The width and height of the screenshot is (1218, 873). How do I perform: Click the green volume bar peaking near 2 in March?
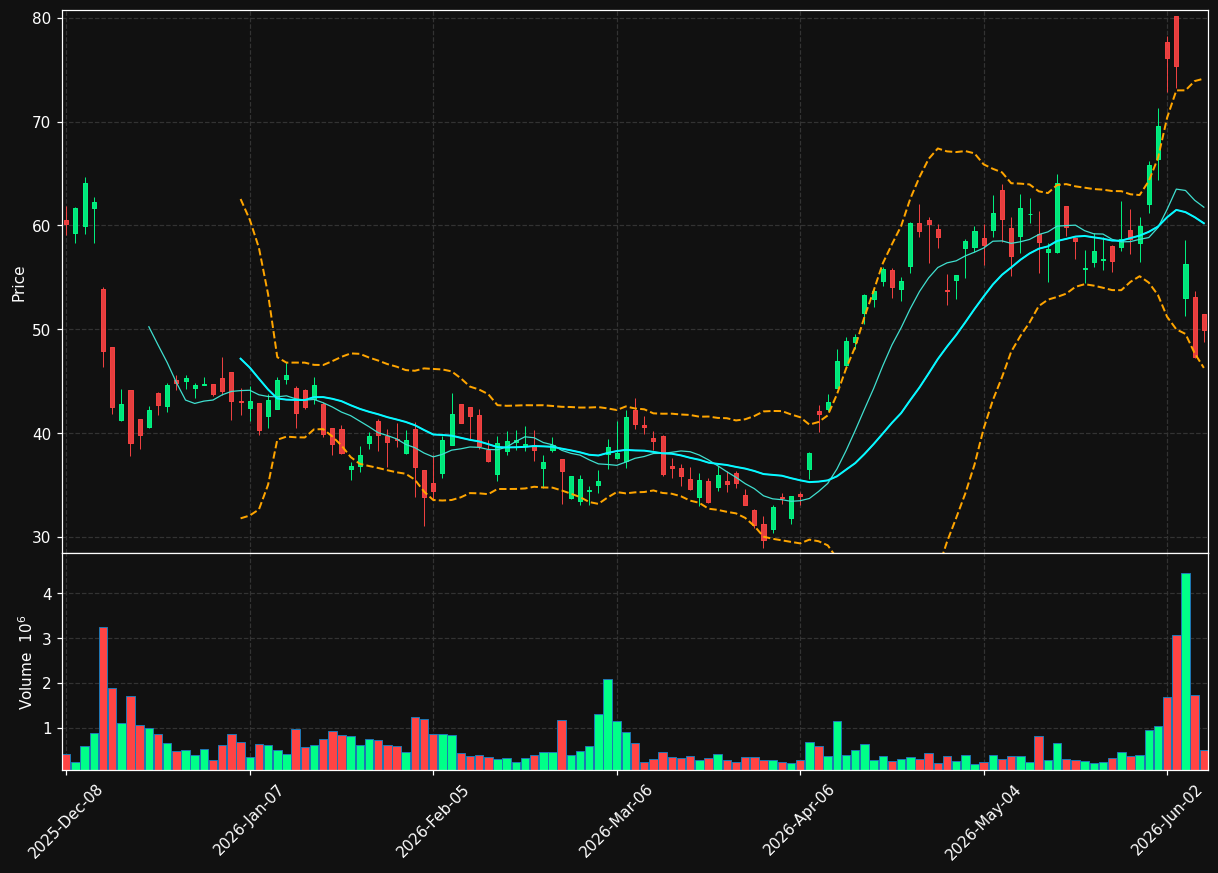[x=608, y=724]
